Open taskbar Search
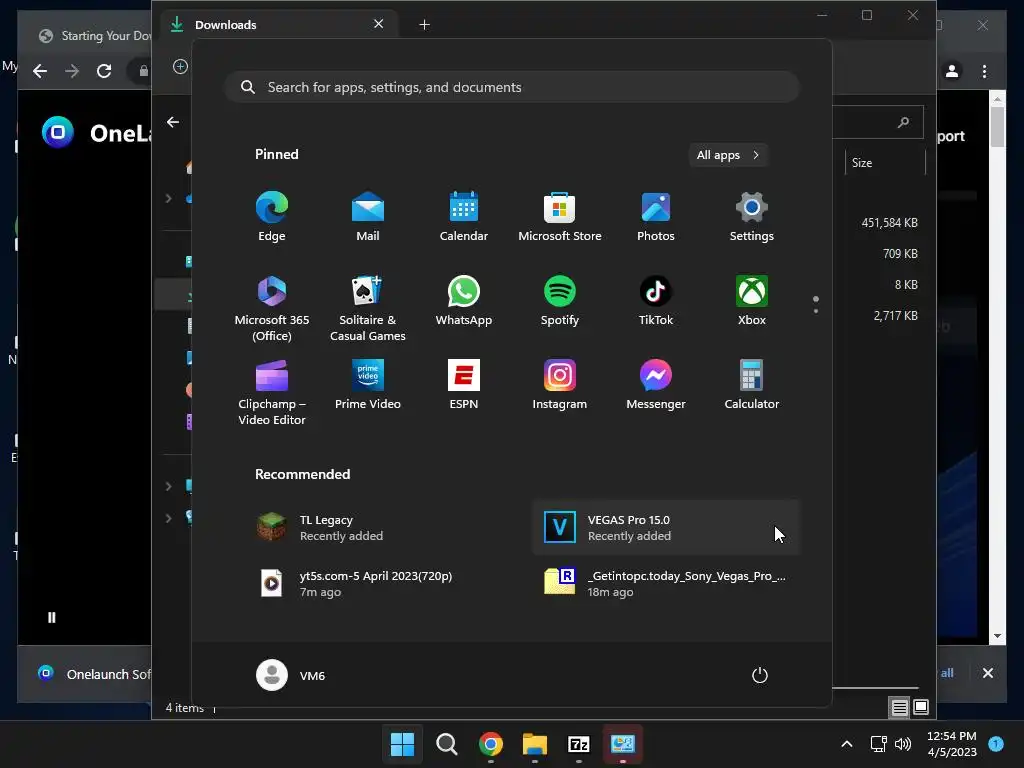The width and height of the screenshot is (1024, 768). 447,744
